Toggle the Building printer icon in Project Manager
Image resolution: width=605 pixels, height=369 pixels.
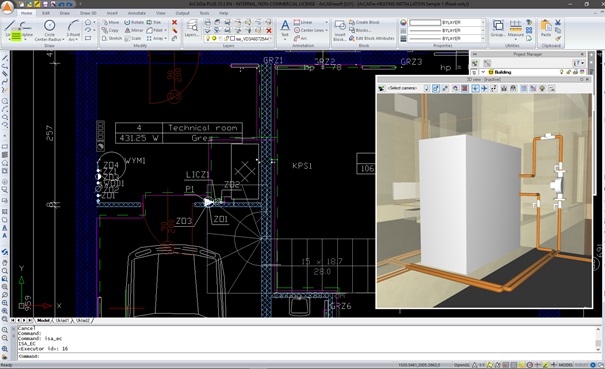click(x=575, y=72)
